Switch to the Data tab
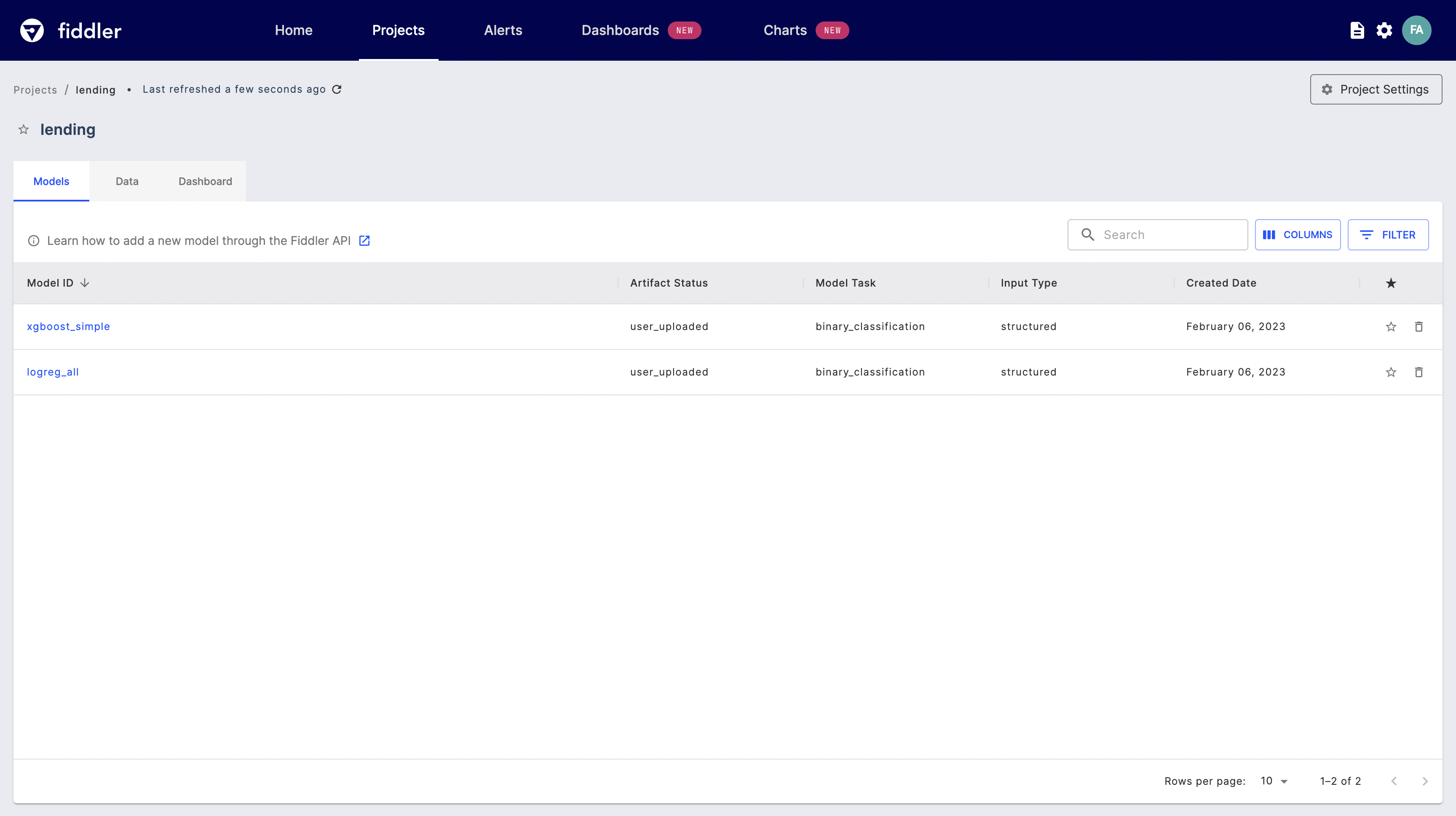This screenshot has width=1456, height=816. click(x=127, y=182)
